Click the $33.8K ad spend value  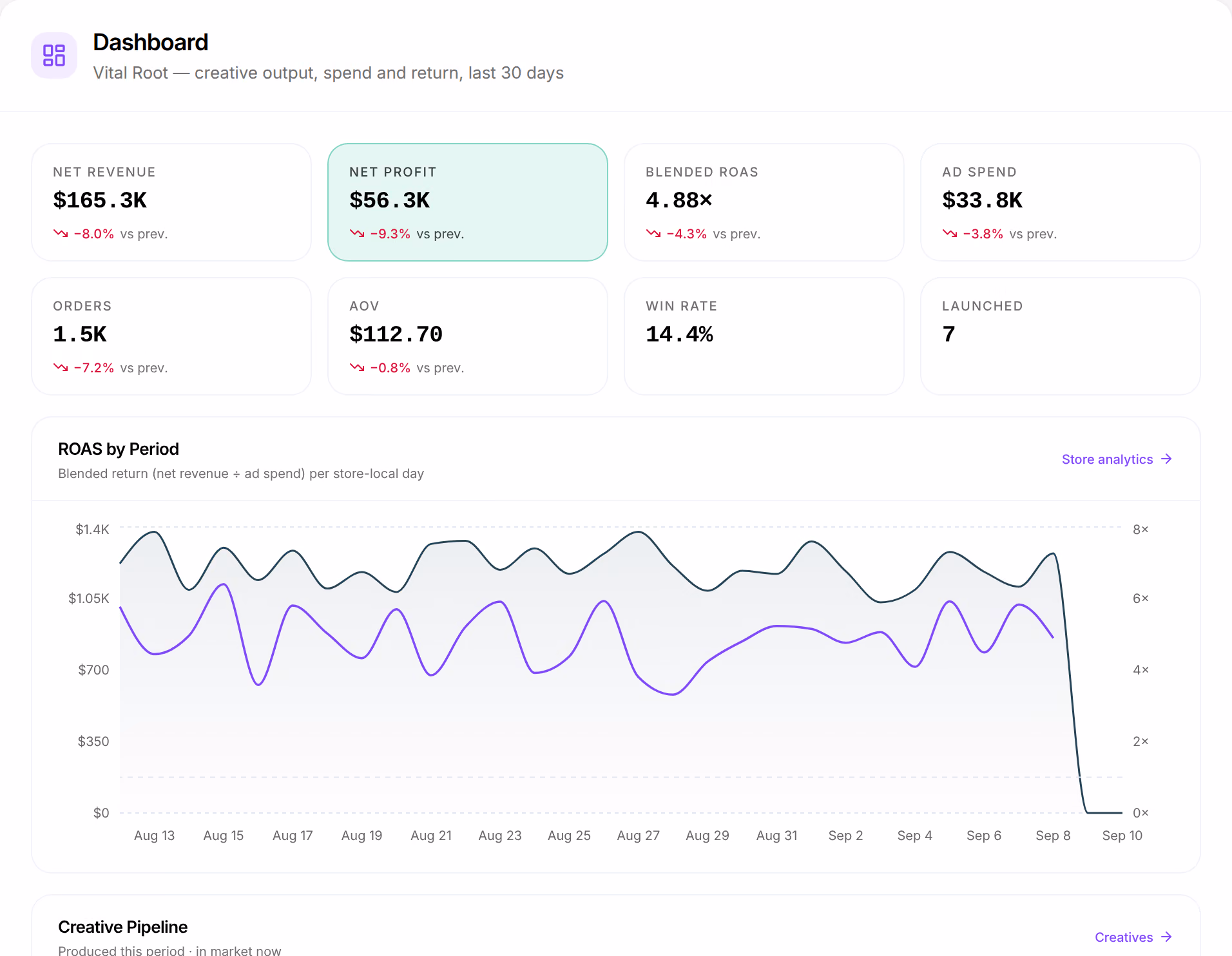[x=983, y=200]
